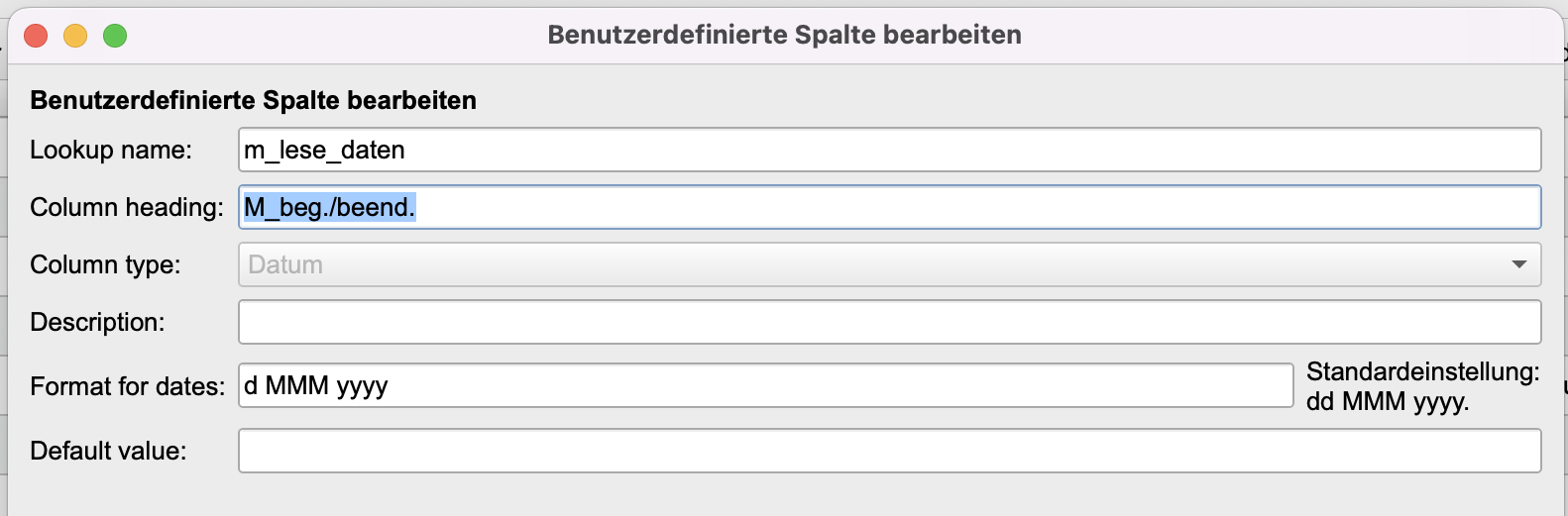Viewport: 1568px width, 516px height.
Task: Click the Standardeinstellung dd MMM yyyy hint
Action: (x=1422, y=386)
